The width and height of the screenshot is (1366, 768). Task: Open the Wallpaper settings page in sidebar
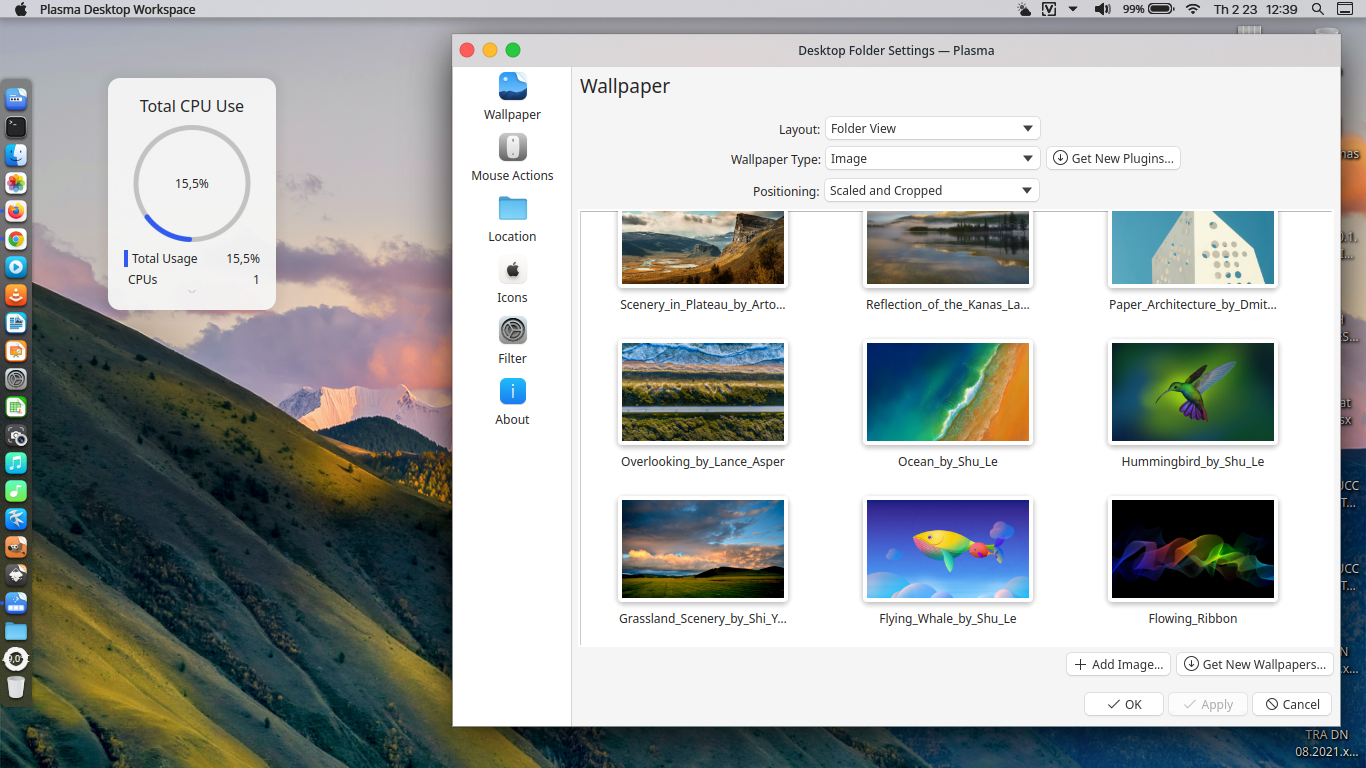[512, 97]
